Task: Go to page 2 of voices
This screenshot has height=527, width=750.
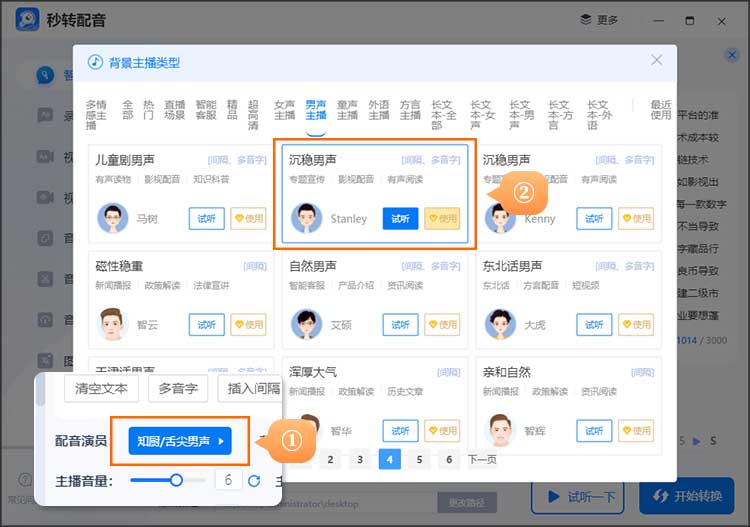Action: (x=330, y=460)
